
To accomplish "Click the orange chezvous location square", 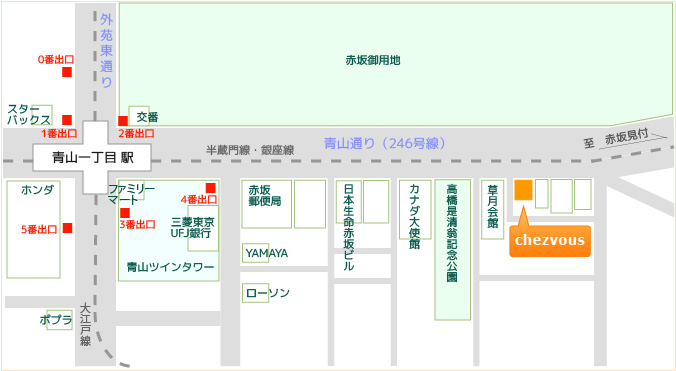I will click(x=523, y=190).
